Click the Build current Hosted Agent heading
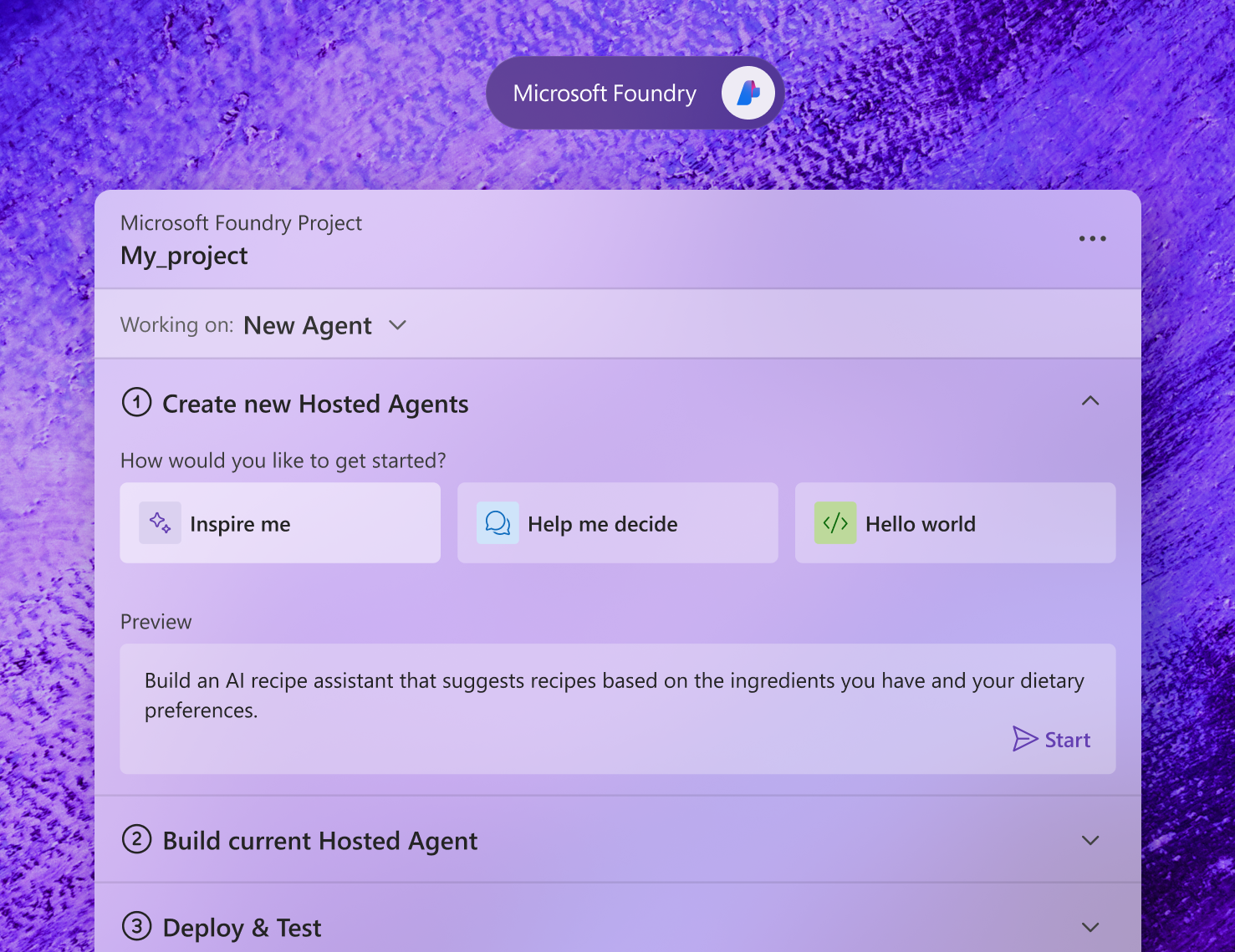This screenshot has height=952, width=1235. pyautogui.click(x=320, y=841)
